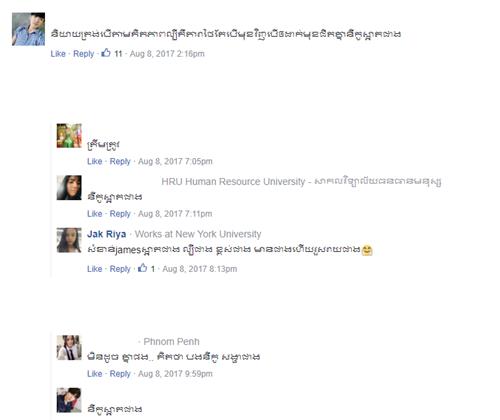
Task: Click thumbs-up icon on Jak Riya's comment
Action: [142, 268]
